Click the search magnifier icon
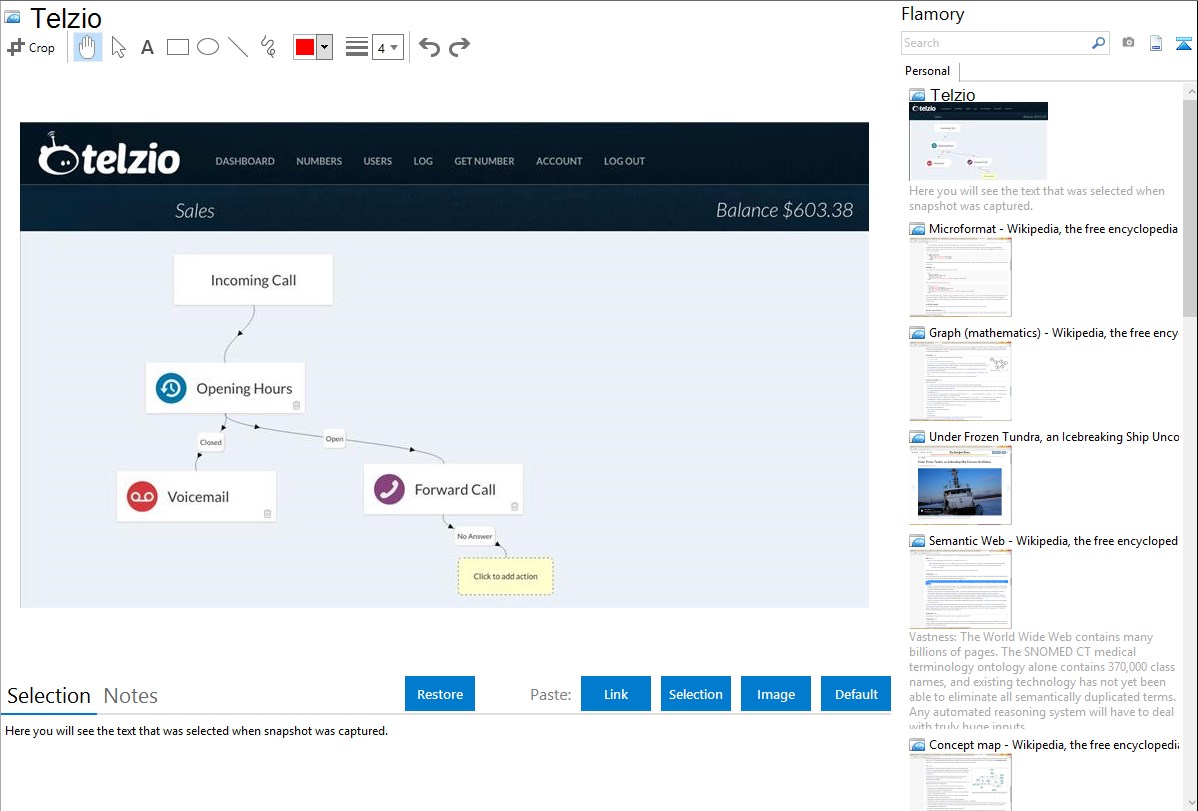The image size is (1198, 811). coord(1099,43)
